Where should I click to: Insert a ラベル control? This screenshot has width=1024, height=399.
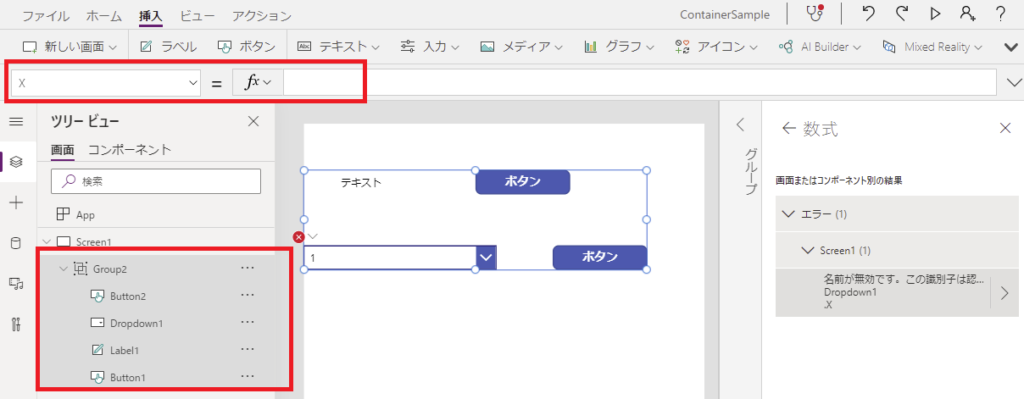tap(168, 47)
